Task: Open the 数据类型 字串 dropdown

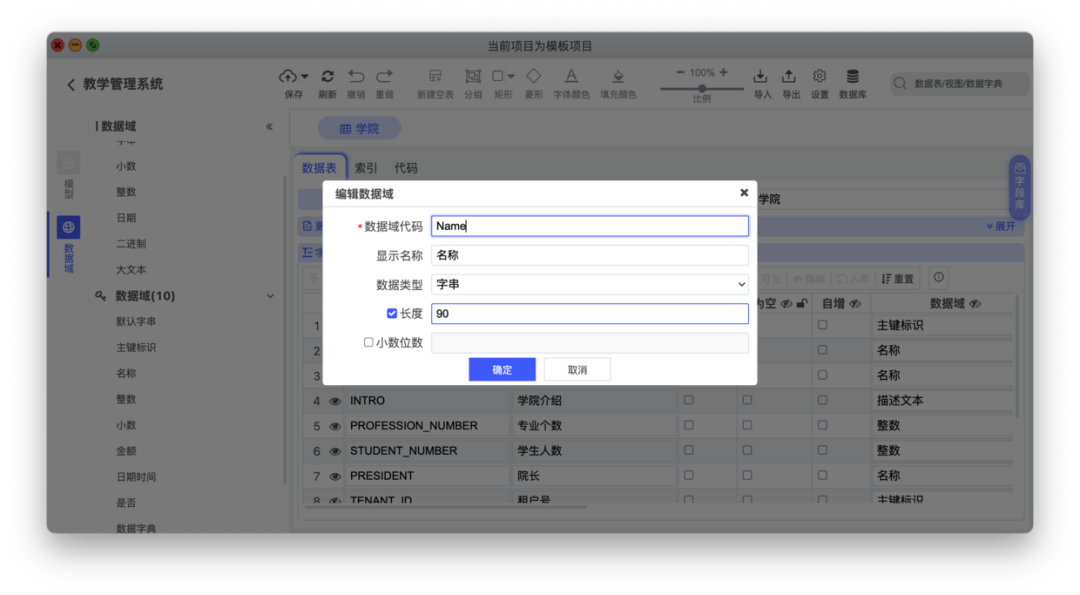Action: (590, 284)
